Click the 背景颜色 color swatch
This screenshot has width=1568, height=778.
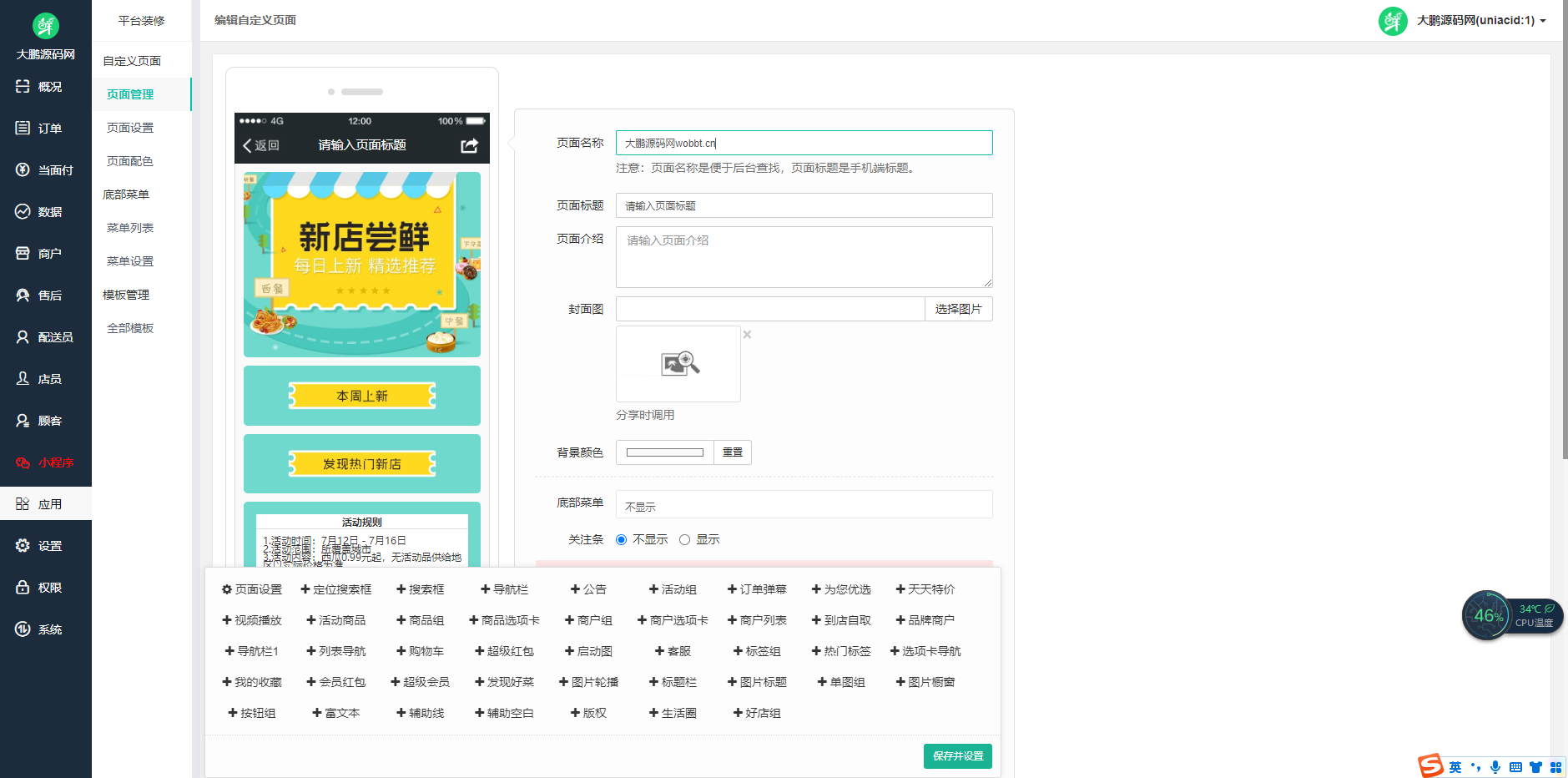point(664,452)
